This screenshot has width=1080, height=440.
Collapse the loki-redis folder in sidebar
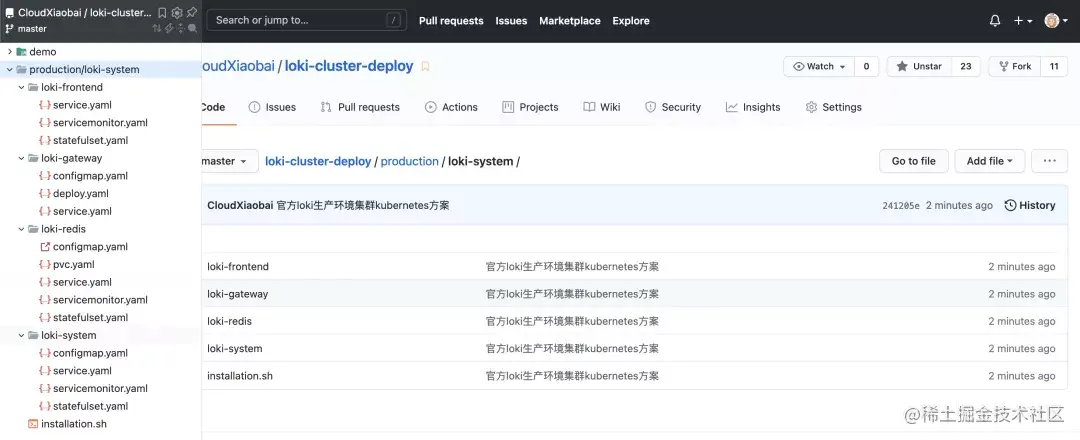(22, 229)
